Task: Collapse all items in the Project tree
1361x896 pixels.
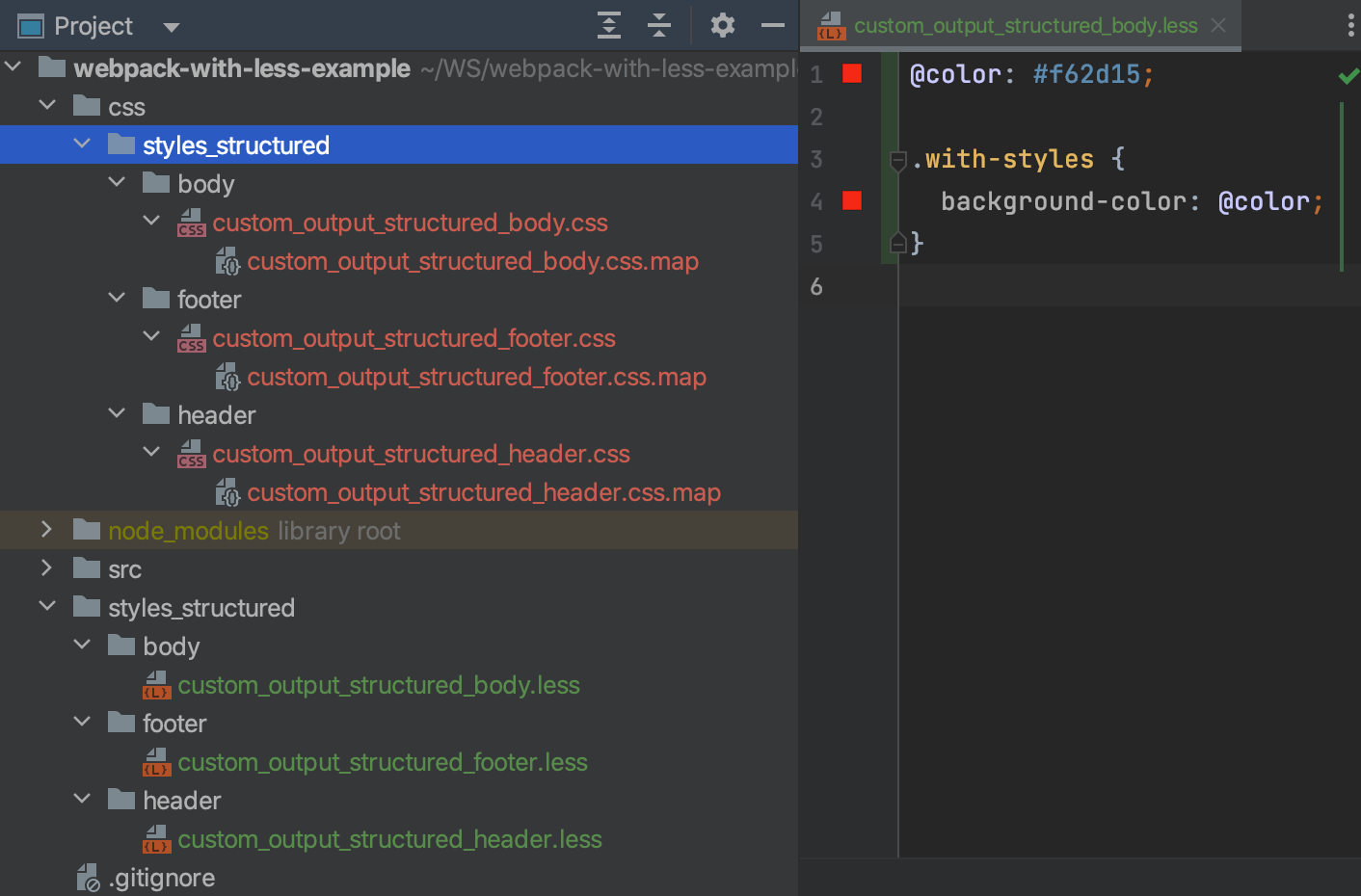Action: [x=660, y=26]
